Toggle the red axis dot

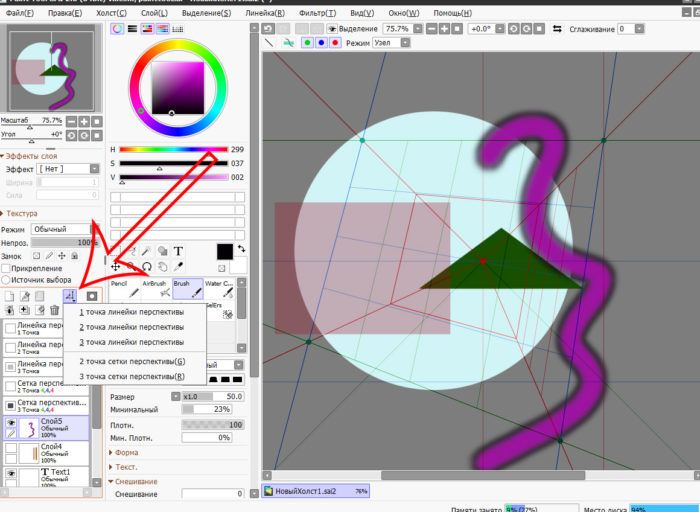(335, 43)
